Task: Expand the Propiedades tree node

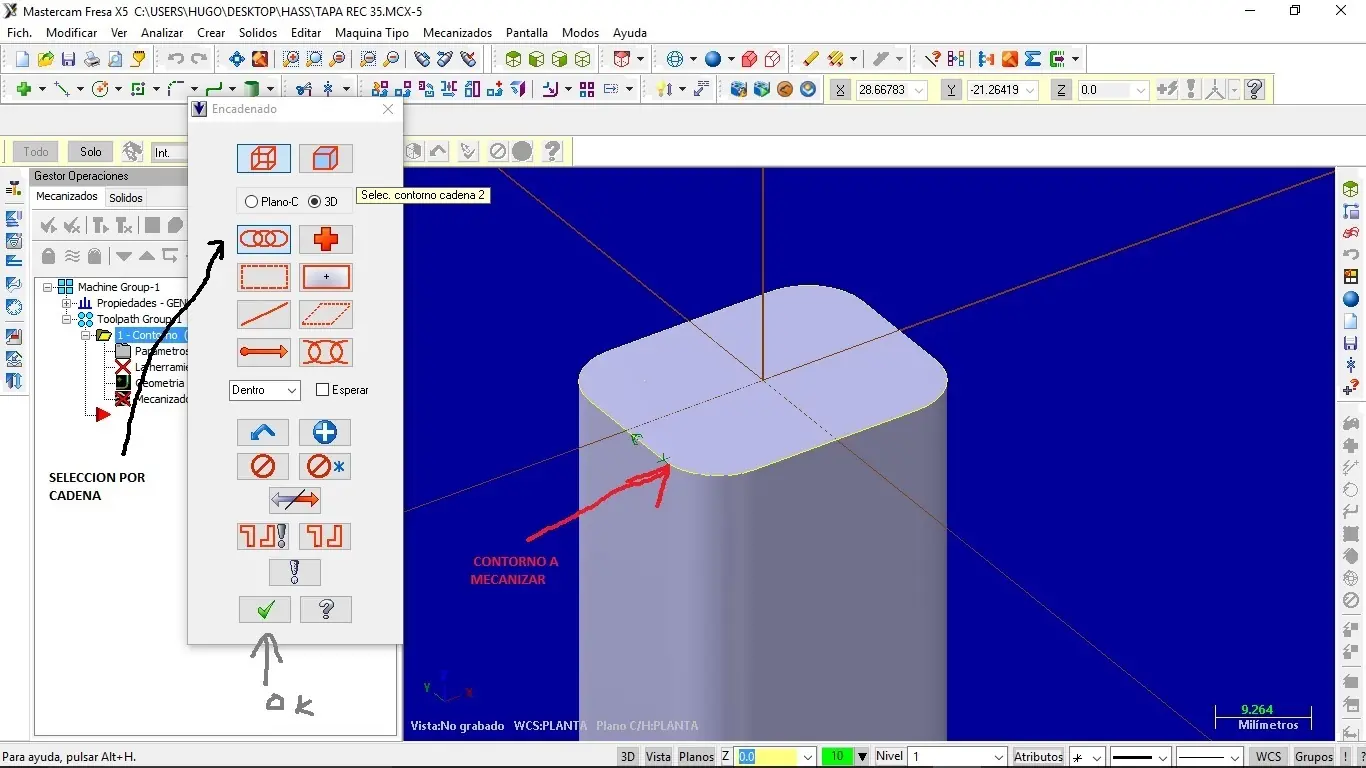Action: click(66, 303)
